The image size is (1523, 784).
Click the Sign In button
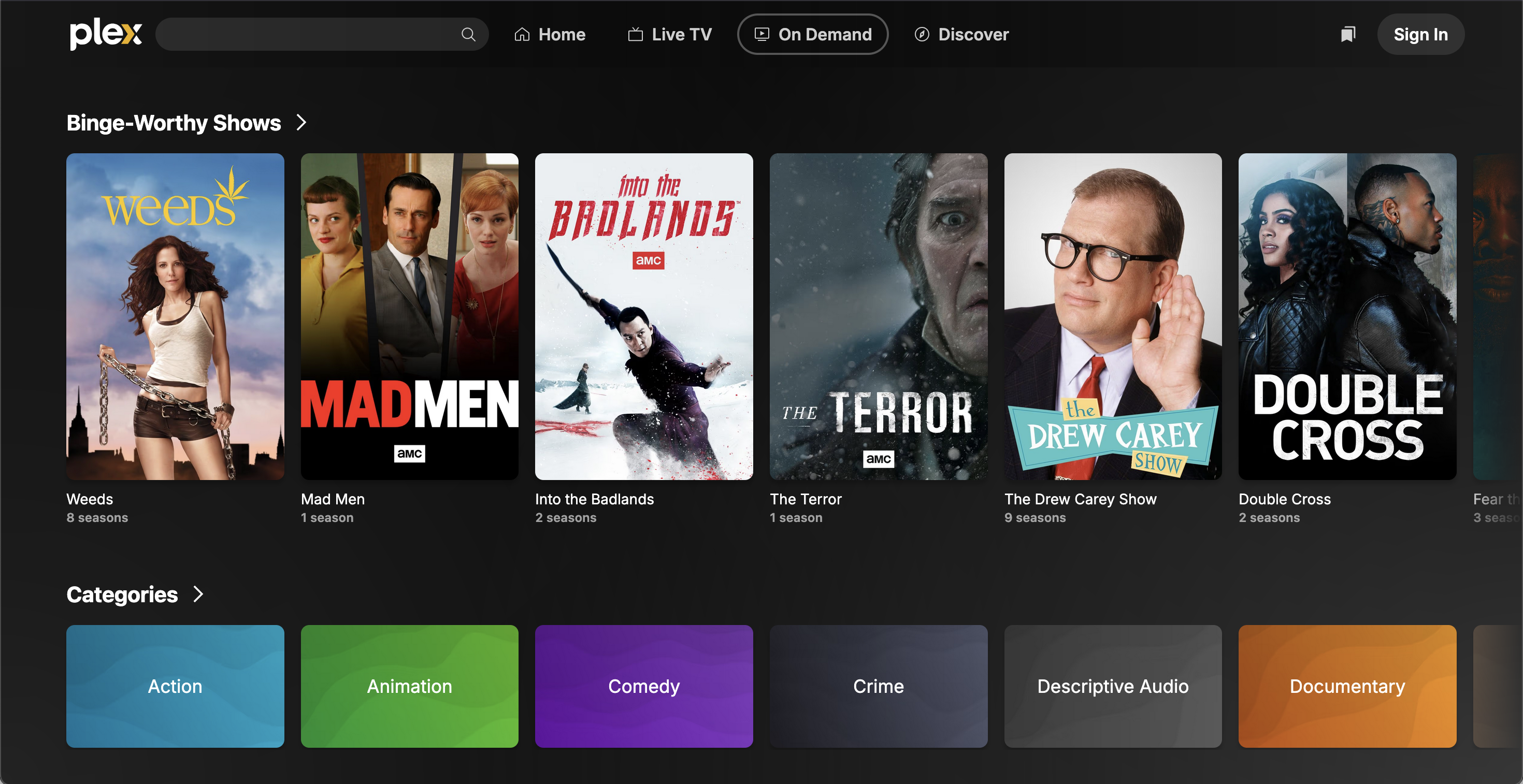pyautogui.click(x=1421, y=34)
